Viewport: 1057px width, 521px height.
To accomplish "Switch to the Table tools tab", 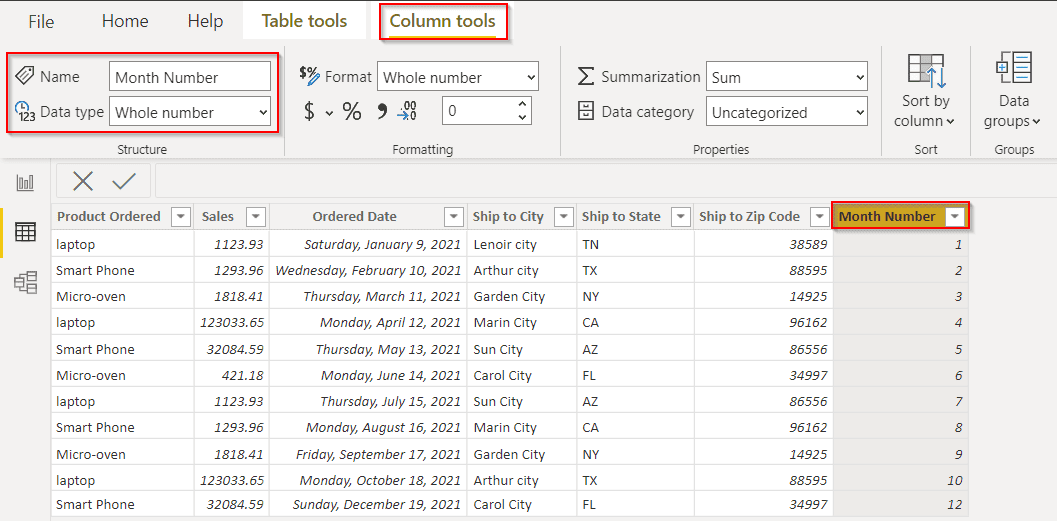I will point(305,21).
